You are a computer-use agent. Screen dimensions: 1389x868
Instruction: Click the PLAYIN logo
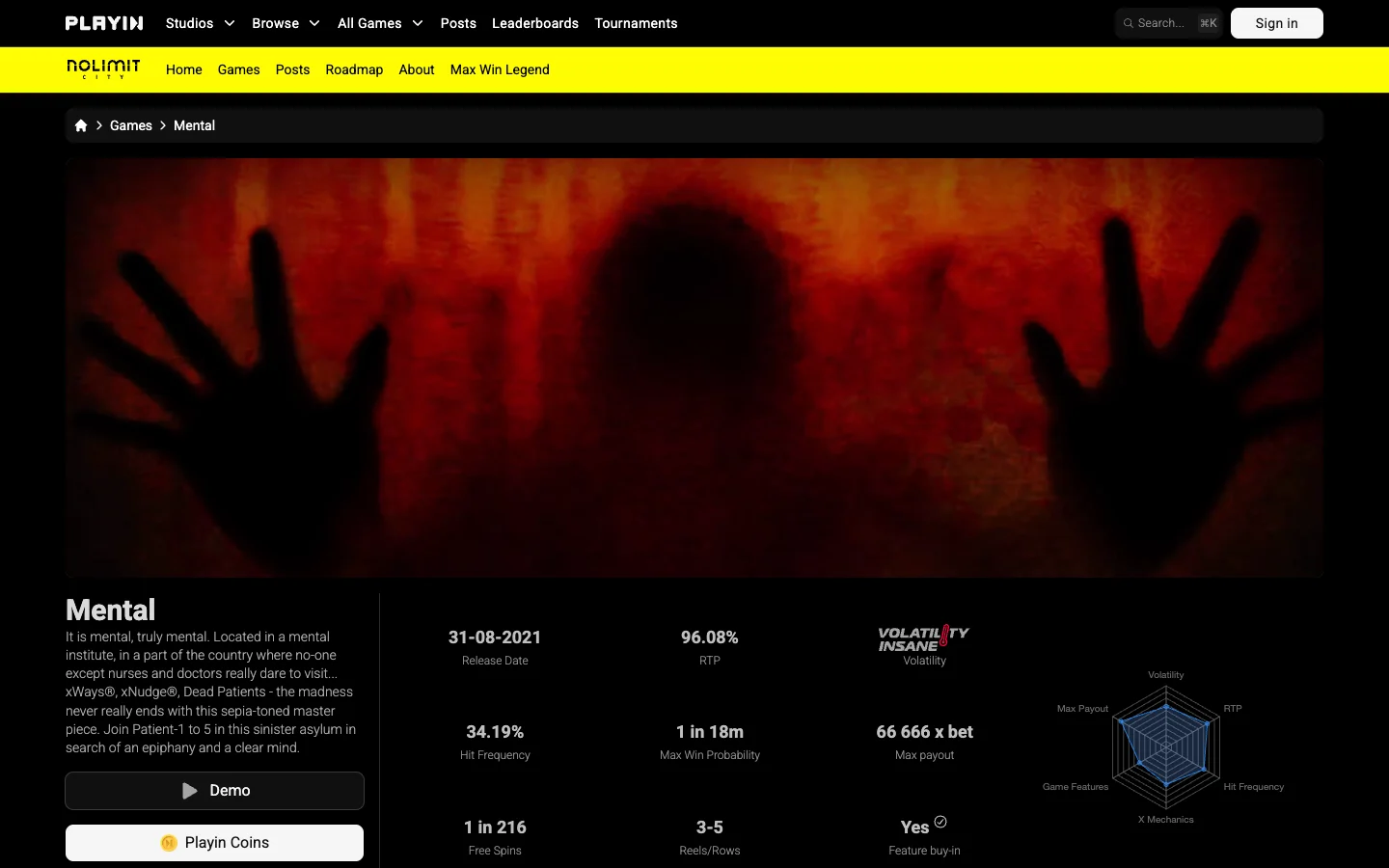104,23
